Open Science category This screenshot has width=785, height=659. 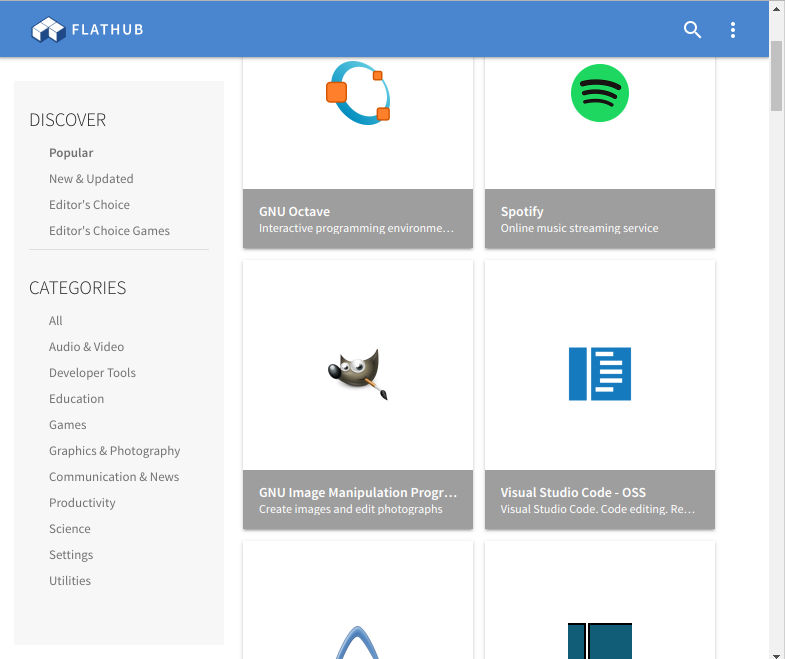[70, 529]
